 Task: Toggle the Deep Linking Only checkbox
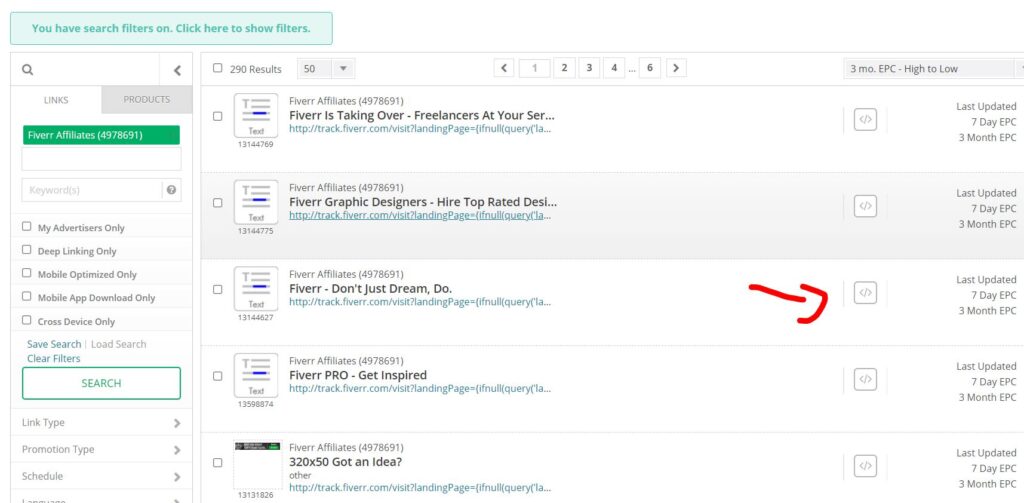(27, 250)
